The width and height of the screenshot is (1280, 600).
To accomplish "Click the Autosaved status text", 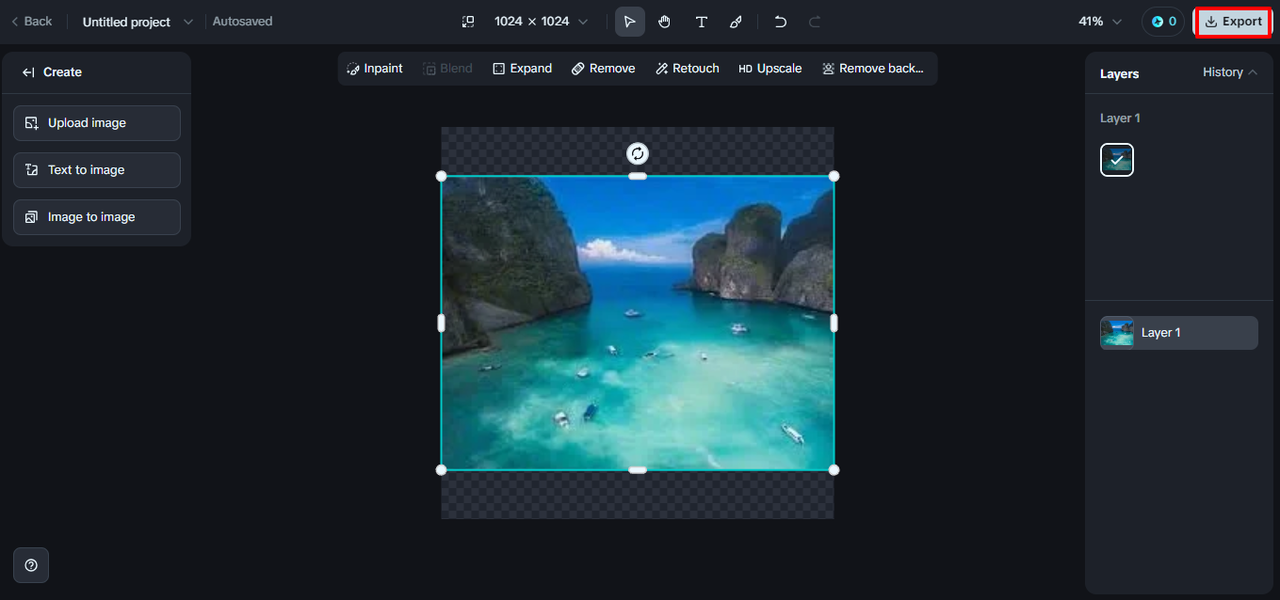I will coord(242,21).
